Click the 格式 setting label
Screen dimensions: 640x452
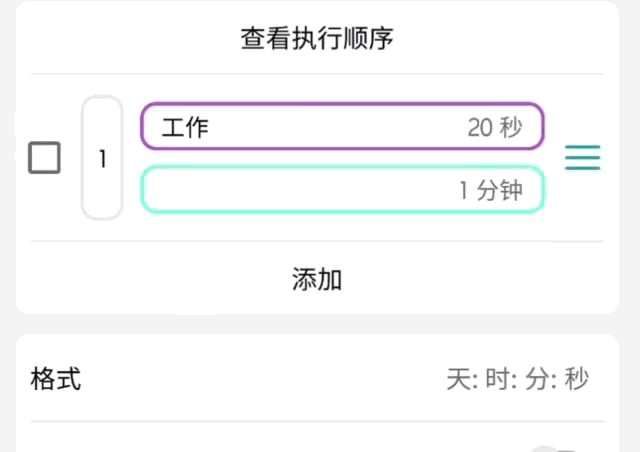[x=56, y=379]
